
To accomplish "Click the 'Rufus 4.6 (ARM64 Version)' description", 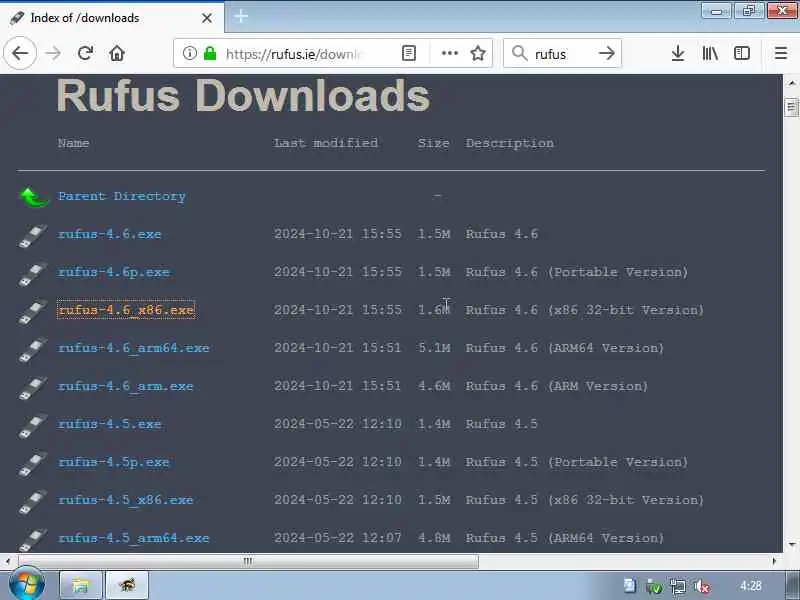I will [565, 348].
